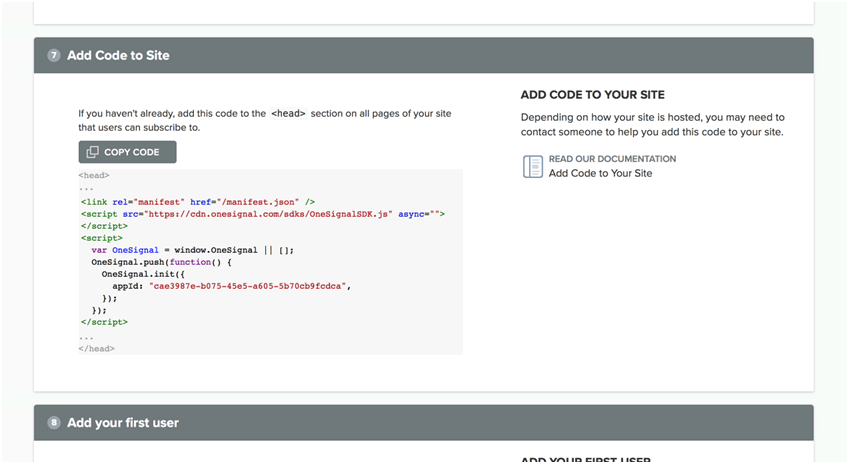
Task: Click the appId value string in code
Action: 248,286
